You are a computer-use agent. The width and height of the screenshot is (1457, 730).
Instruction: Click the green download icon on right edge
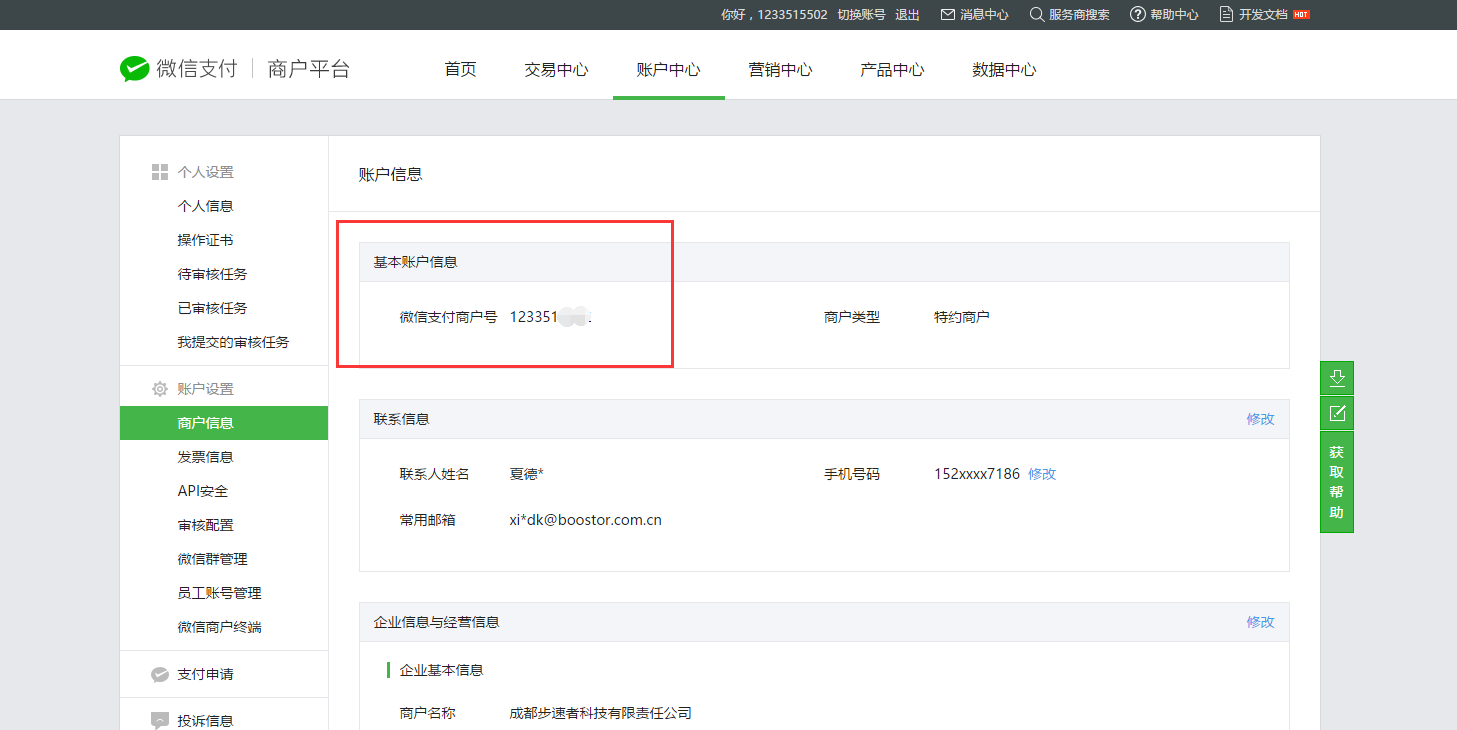pyautogui.click(x=1337, y=379)
